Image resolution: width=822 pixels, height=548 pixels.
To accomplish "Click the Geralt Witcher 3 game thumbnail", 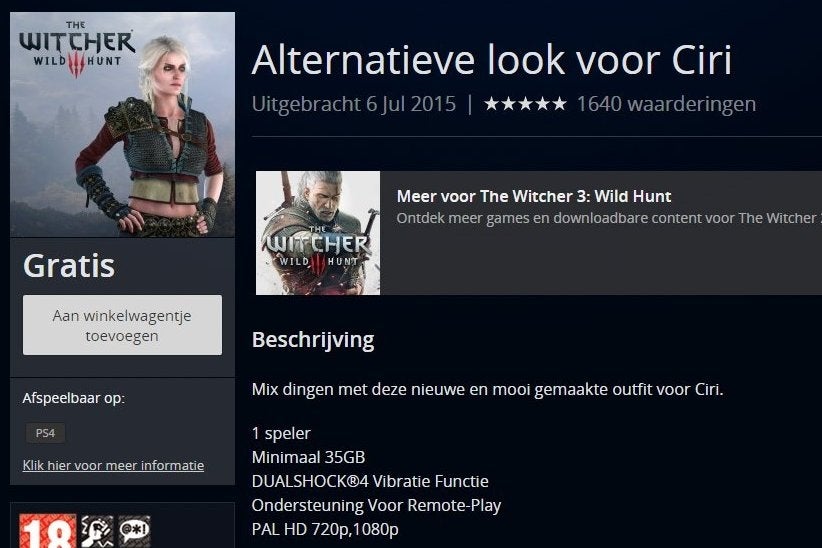I will click(318, 233).
